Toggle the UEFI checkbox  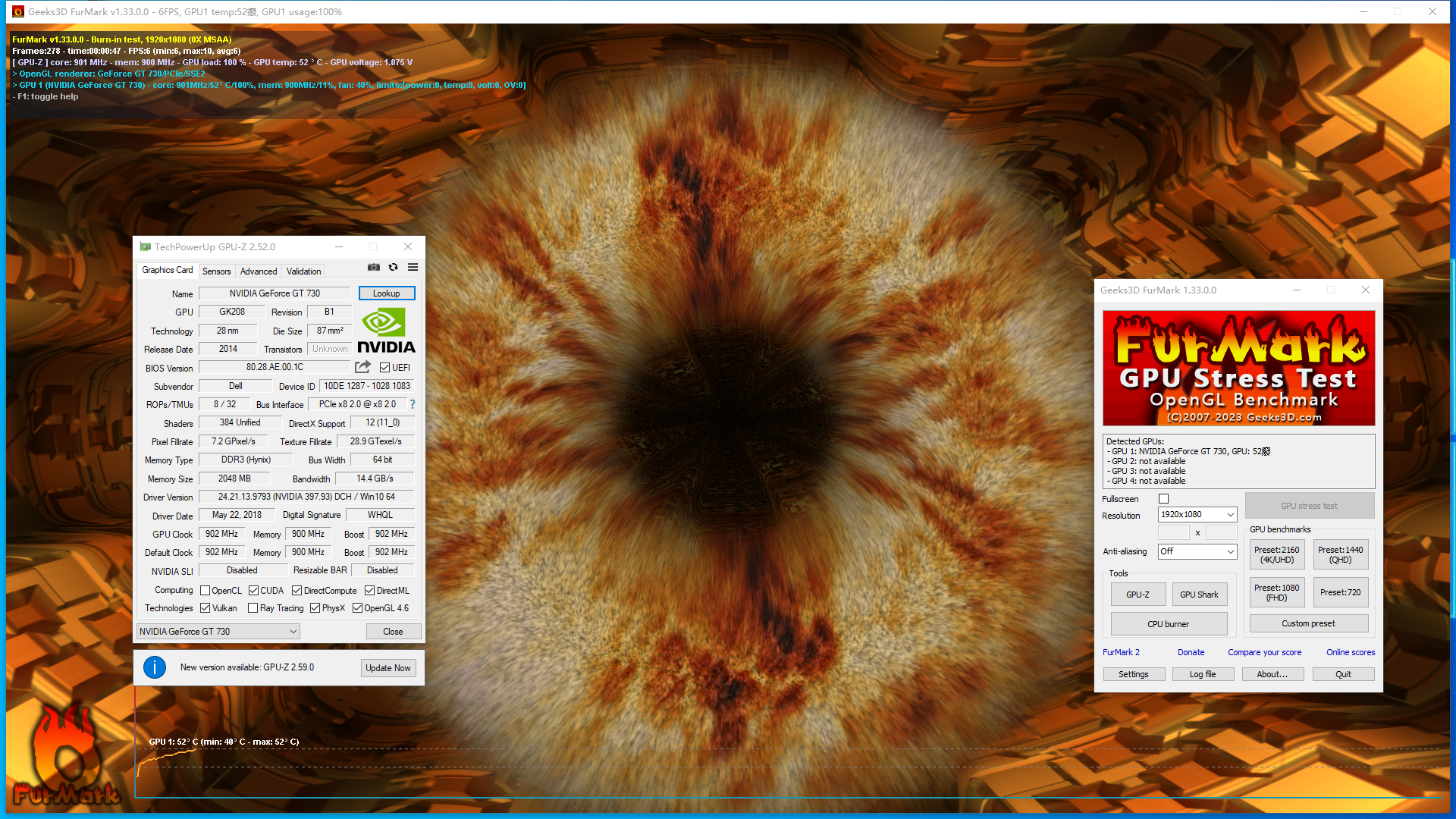coord(385,368)
